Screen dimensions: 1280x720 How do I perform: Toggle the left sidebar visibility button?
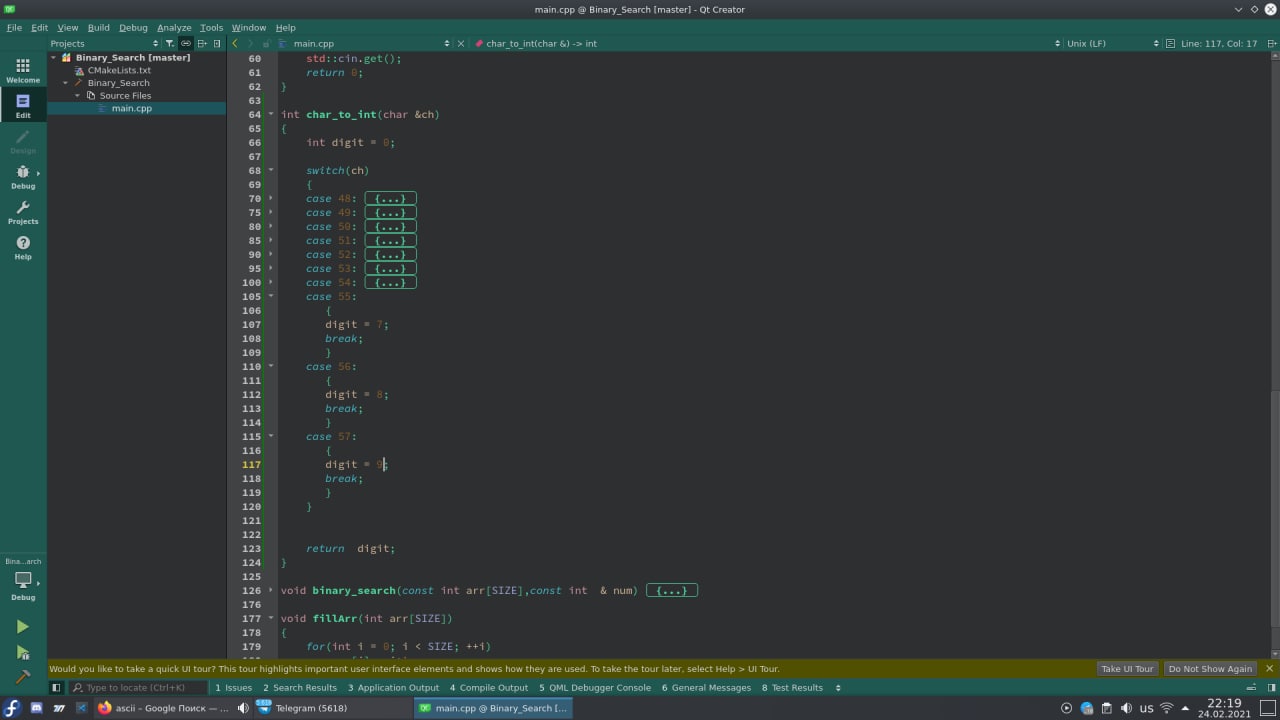[x=56, y=688]
